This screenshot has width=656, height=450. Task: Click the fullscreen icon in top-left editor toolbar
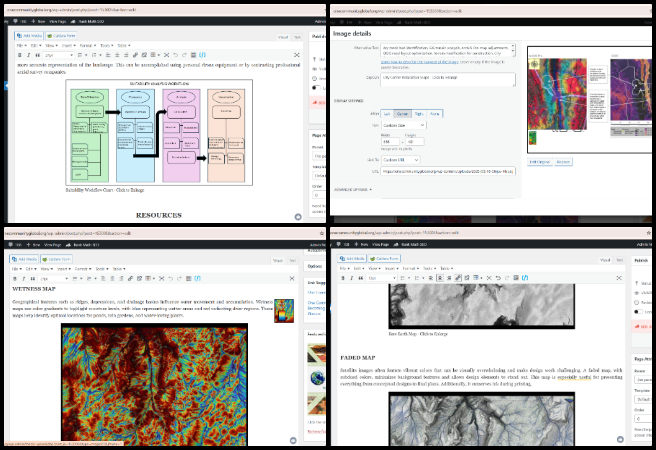297,55
